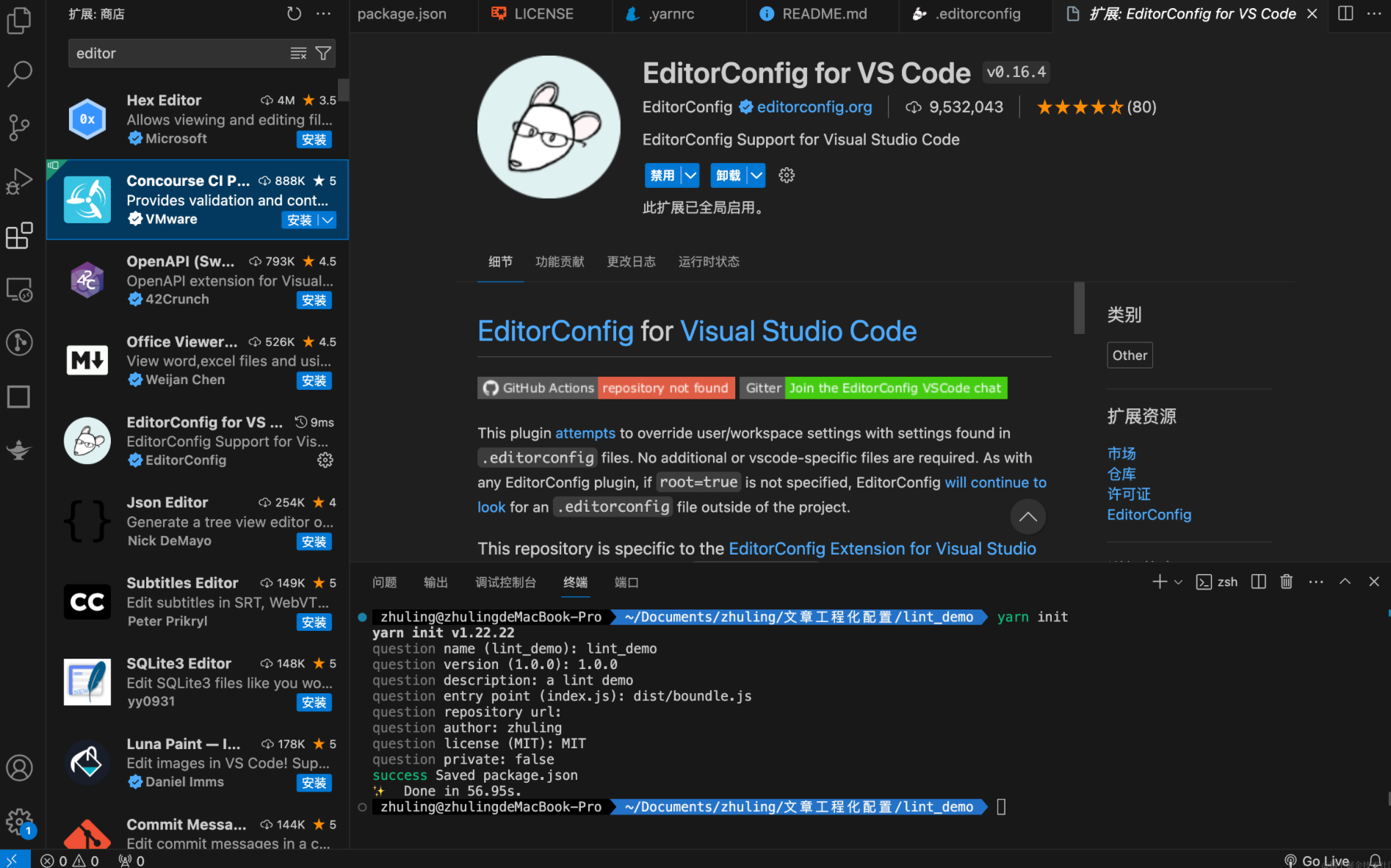Open the Explorer view in activity bar
Image resolution: width=1391 pixels, height=868 pixels.
[19, 20]
